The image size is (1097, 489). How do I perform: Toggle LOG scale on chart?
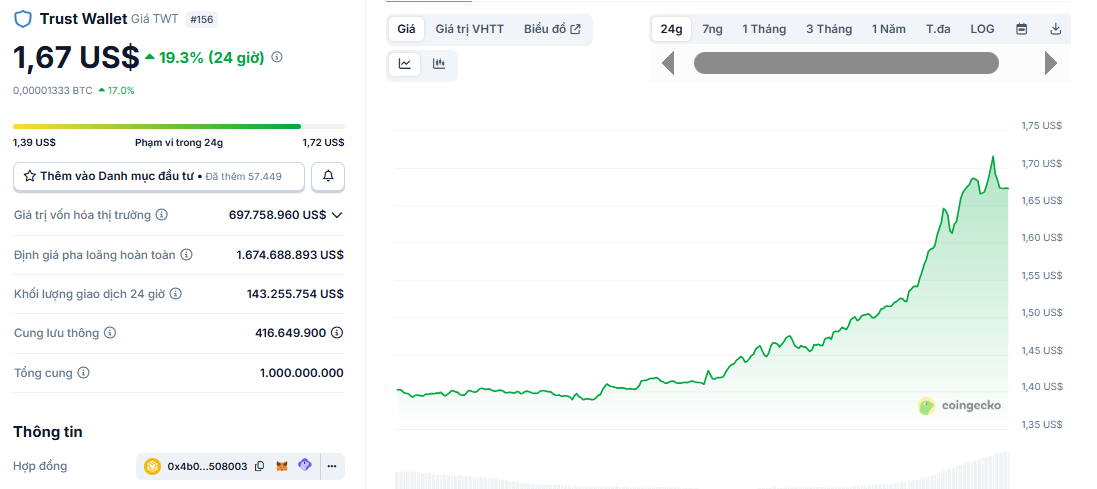982,29
